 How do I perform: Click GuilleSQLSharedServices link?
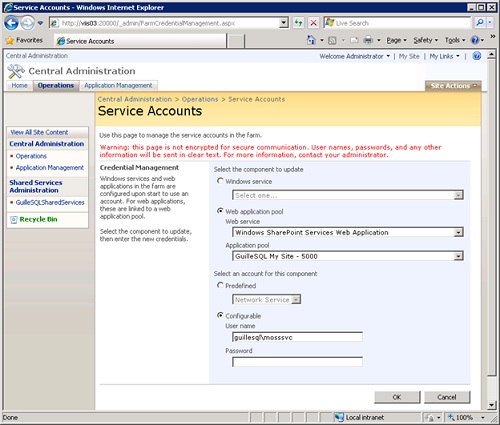[x=50, y=202]
